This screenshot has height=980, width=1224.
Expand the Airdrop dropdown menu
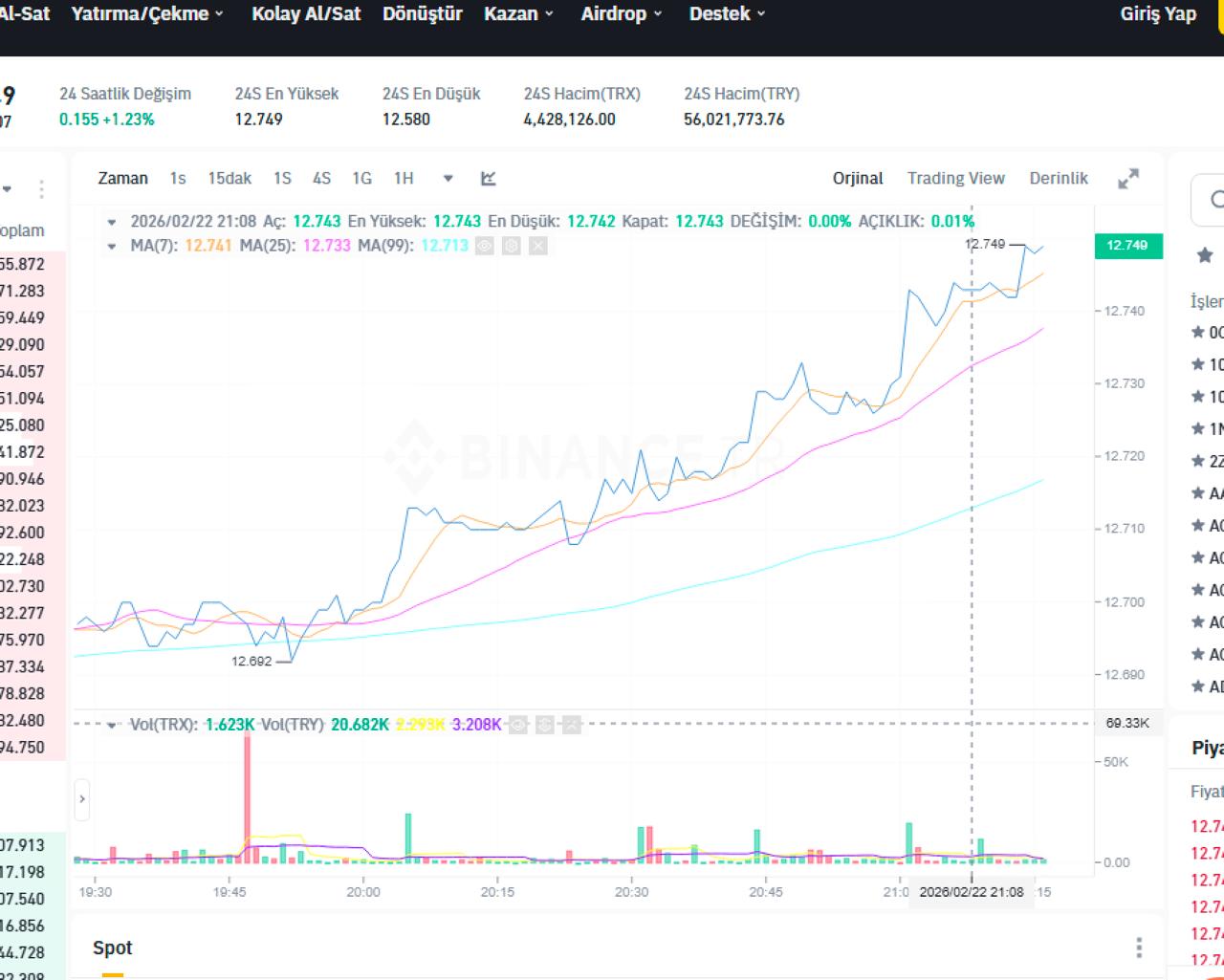tap(622, 13)
